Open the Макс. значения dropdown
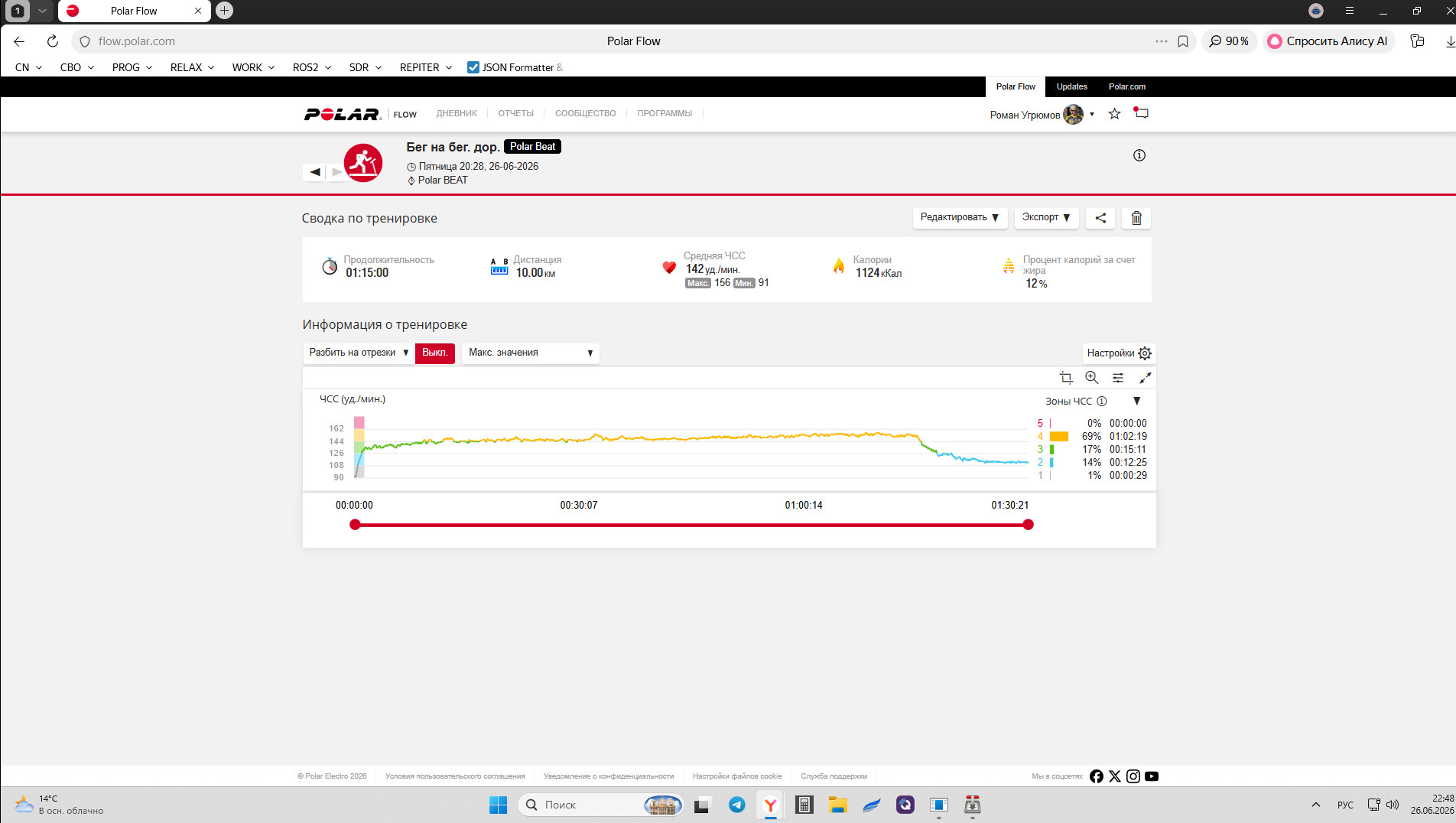The image size is (1456, 823). [x=531, y=353]
